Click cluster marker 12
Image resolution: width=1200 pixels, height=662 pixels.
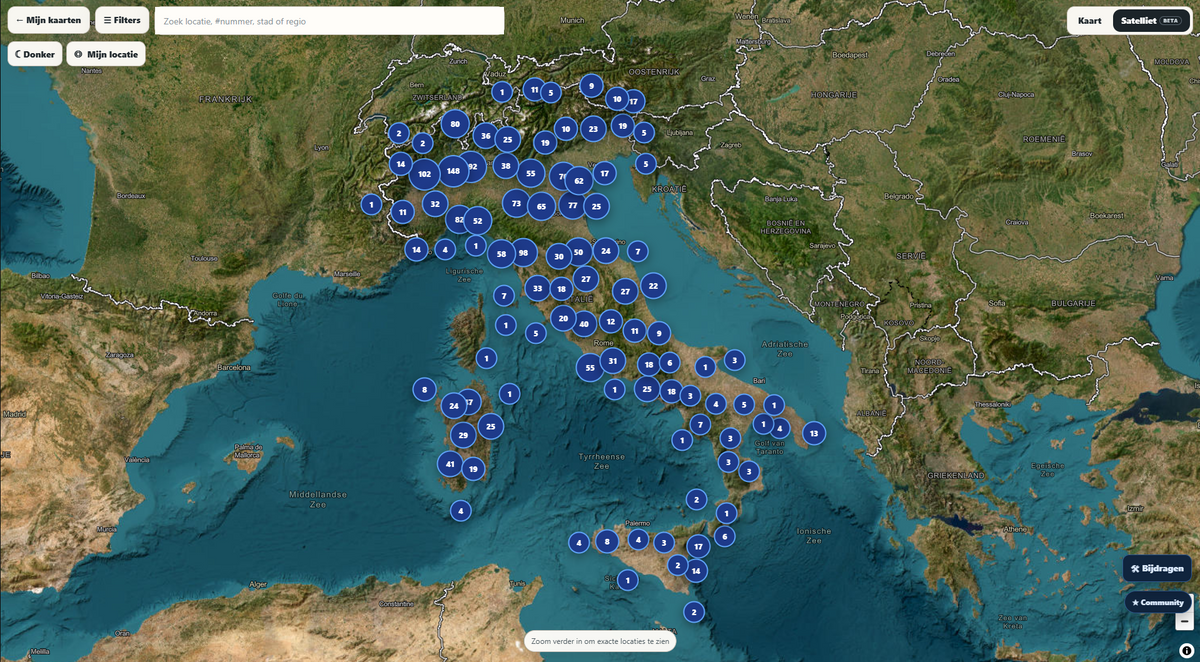point(610,322)
